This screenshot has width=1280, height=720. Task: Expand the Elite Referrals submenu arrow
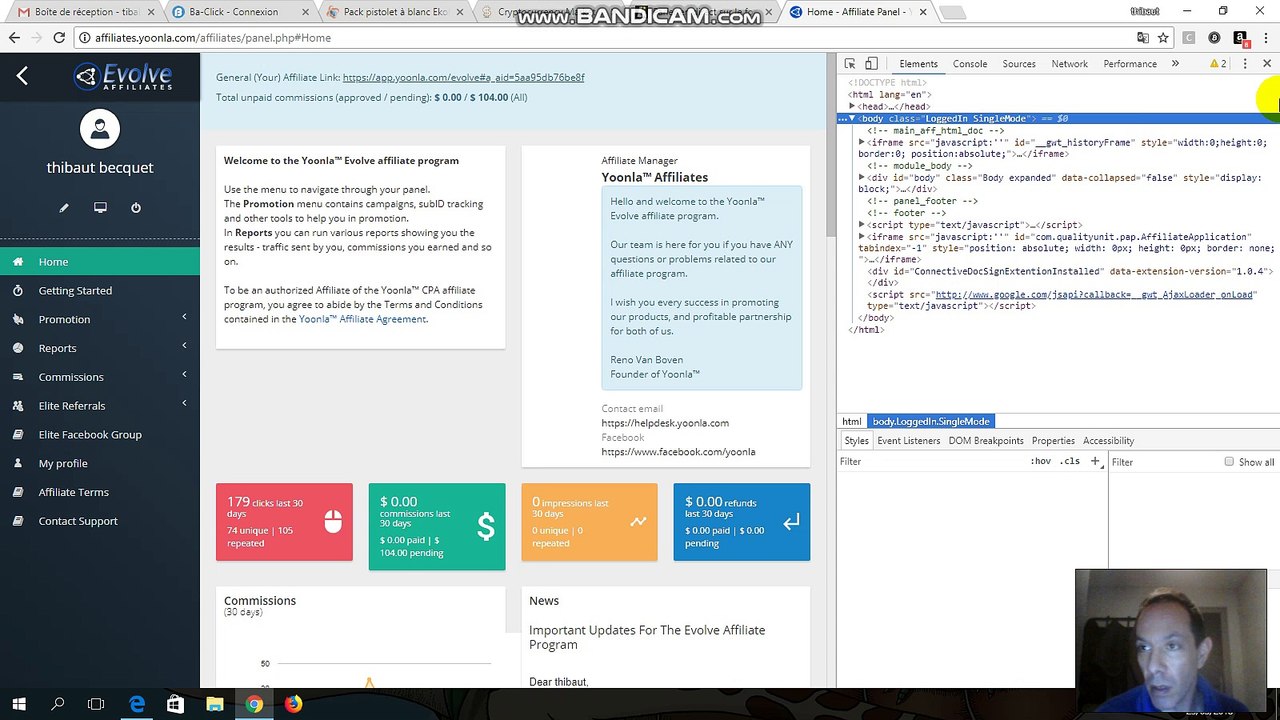coord(184,404)
